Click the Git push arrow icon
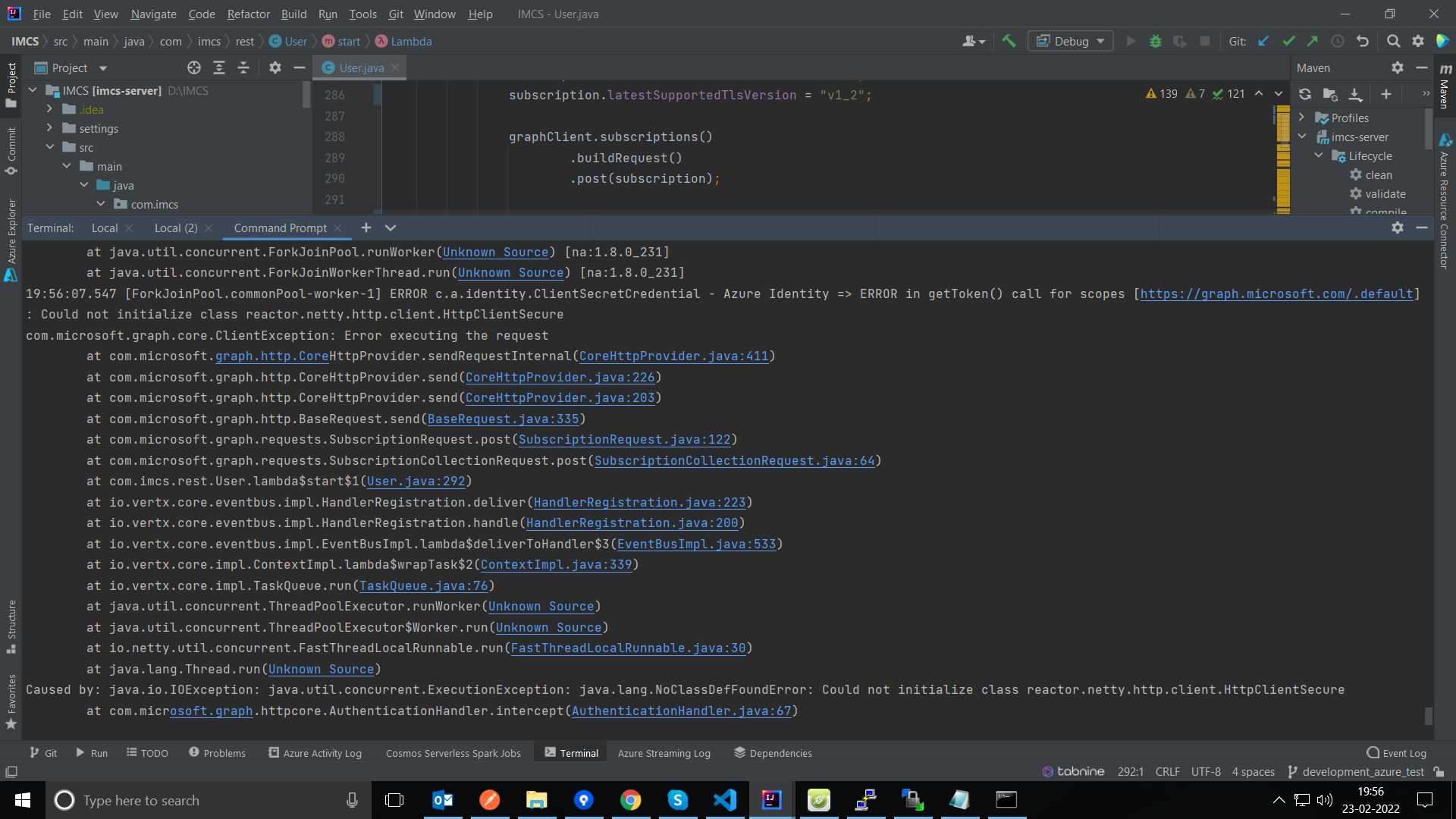This screenshot has width=1456, height=819. (1313, 41)
